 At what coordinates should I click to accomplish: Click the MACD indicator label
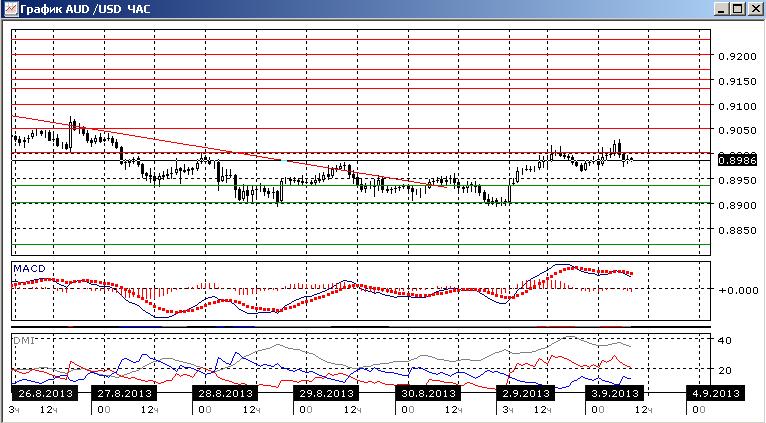click(29, 269)
